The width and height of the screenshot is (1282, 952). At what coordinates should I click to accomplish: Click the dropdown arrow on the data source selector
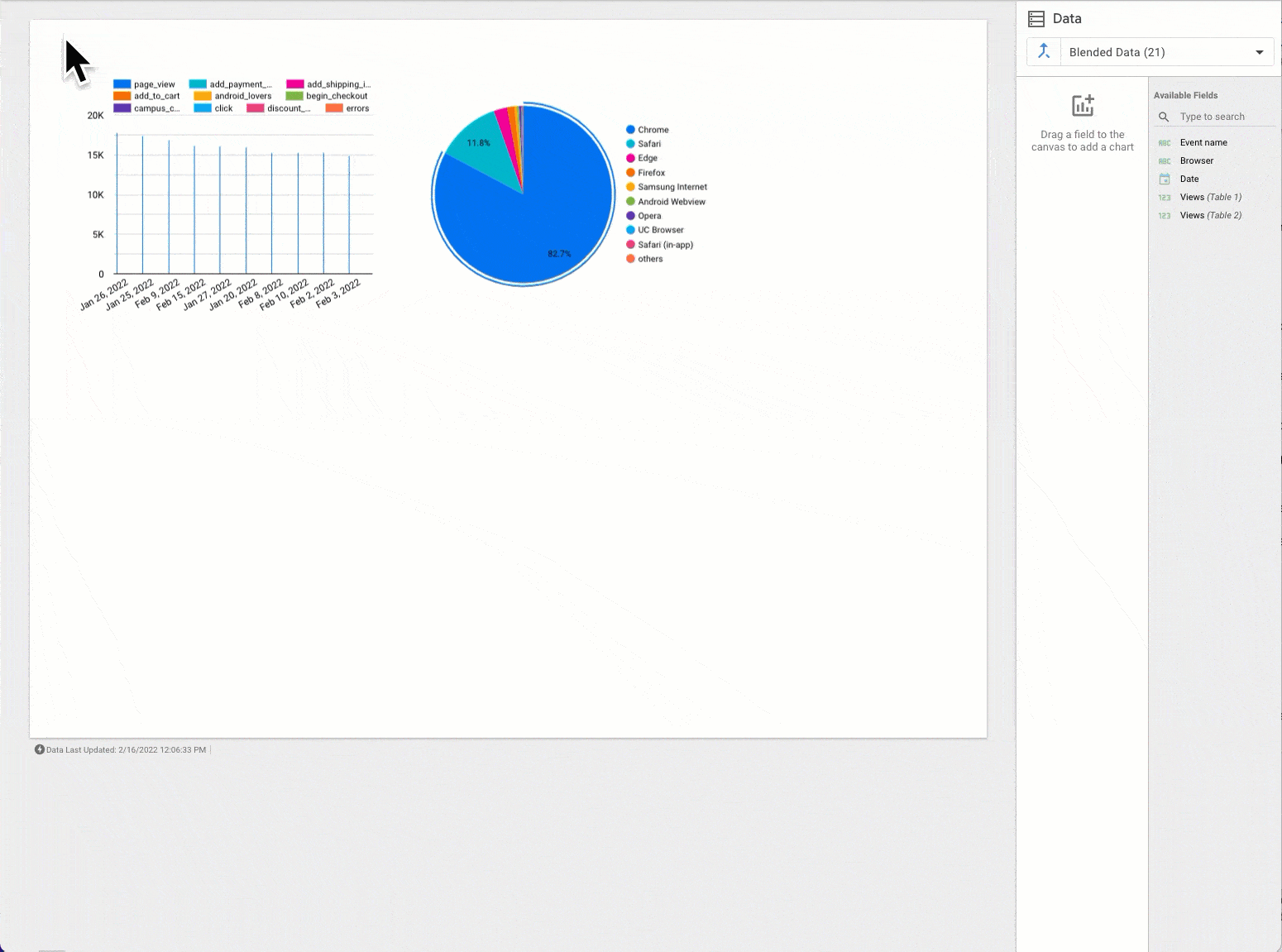(1260, 51)
